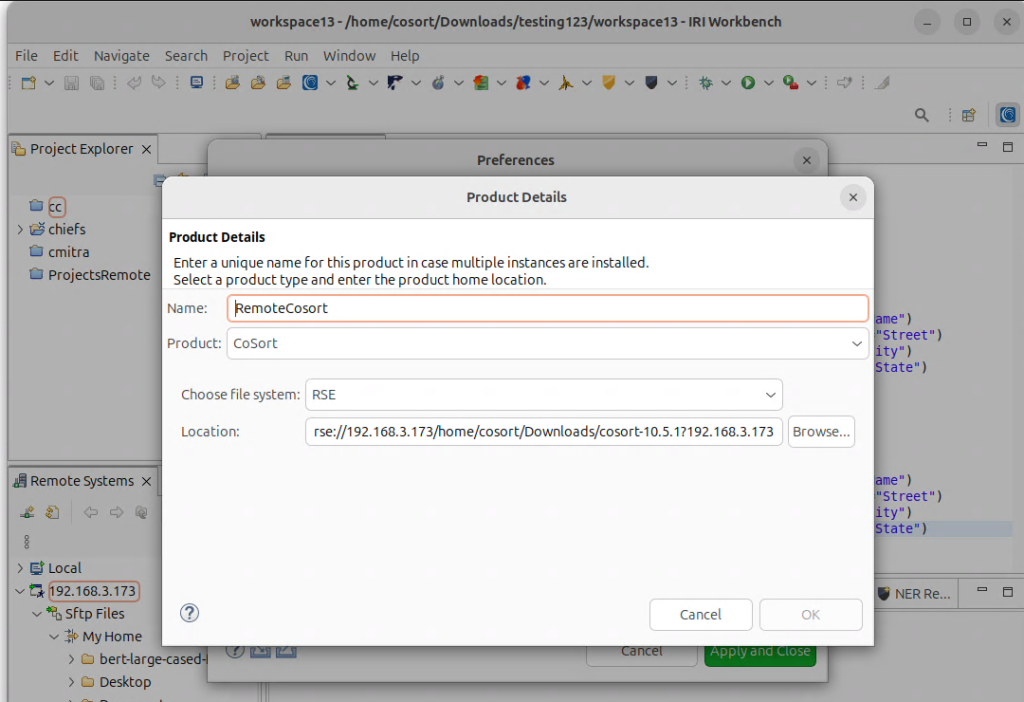This screenshot has height=702, width=1024.
Task: Click Browse next to Location field
Action: [821, 432]
